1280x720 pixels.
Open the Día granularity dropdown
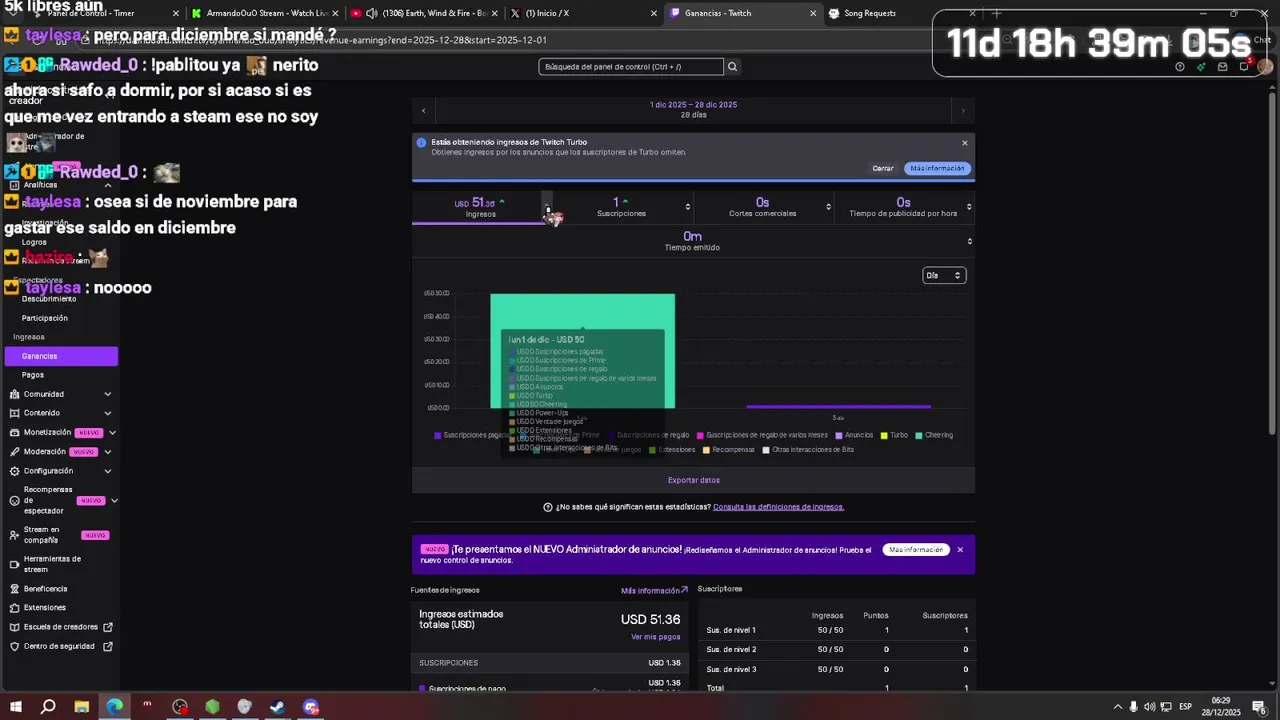[x=944, y=275]
